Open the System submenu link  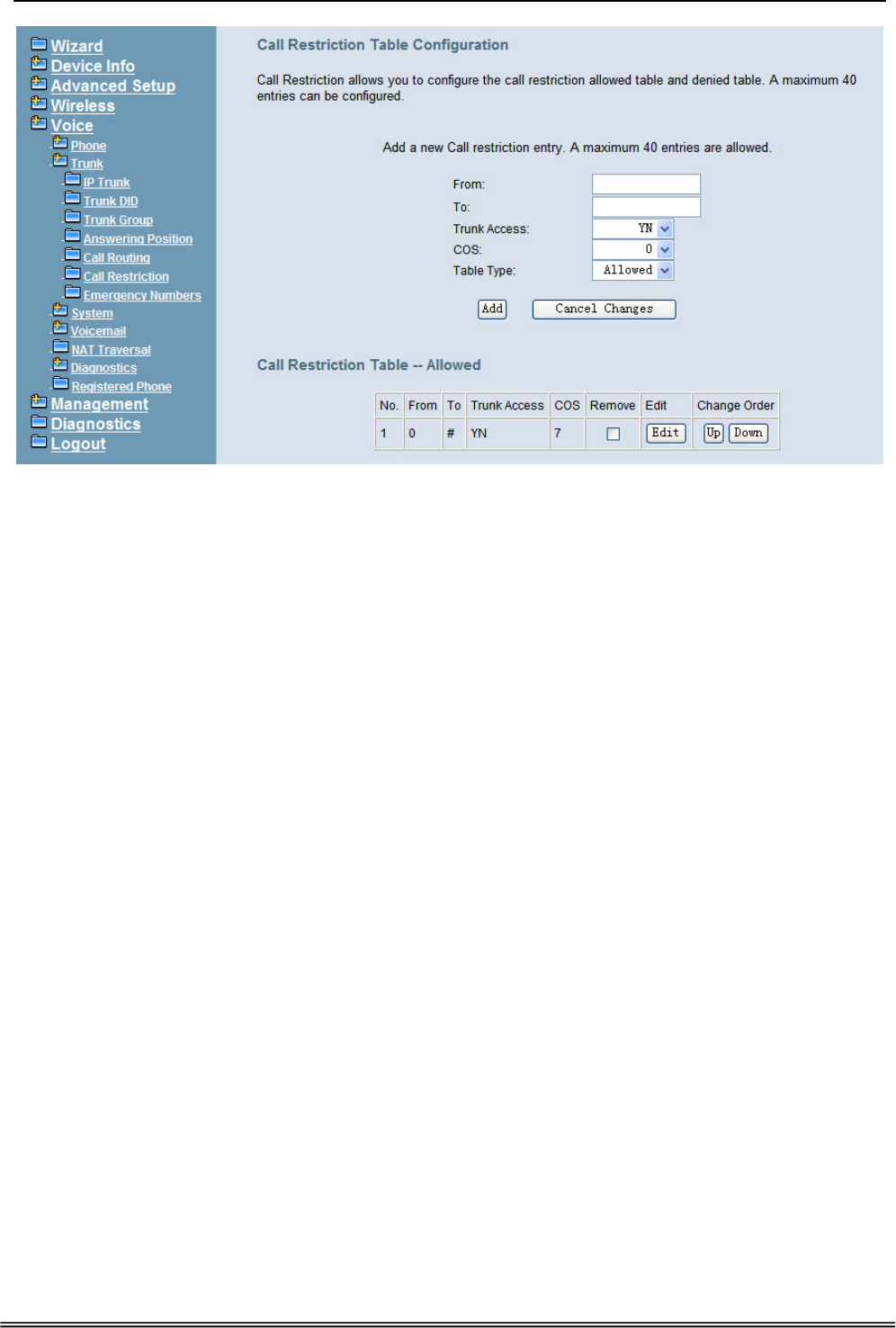click(x=93, y=314)
